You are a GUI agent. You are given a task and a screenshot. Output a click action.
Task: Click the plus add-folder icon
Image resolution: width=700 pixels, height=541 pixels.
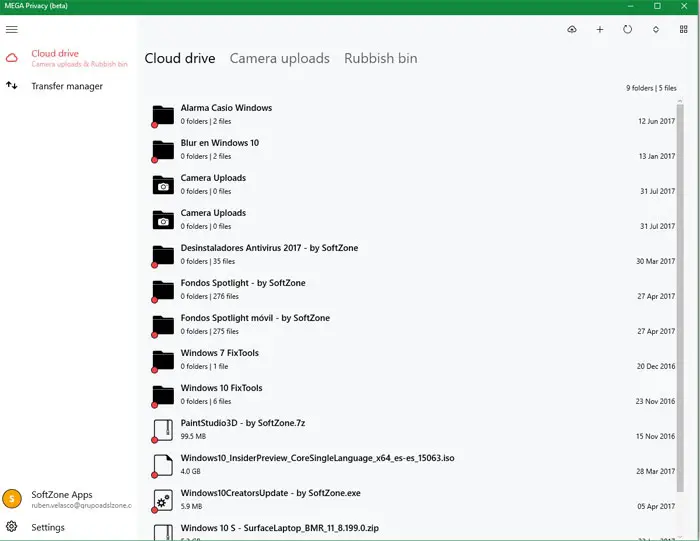600,30
